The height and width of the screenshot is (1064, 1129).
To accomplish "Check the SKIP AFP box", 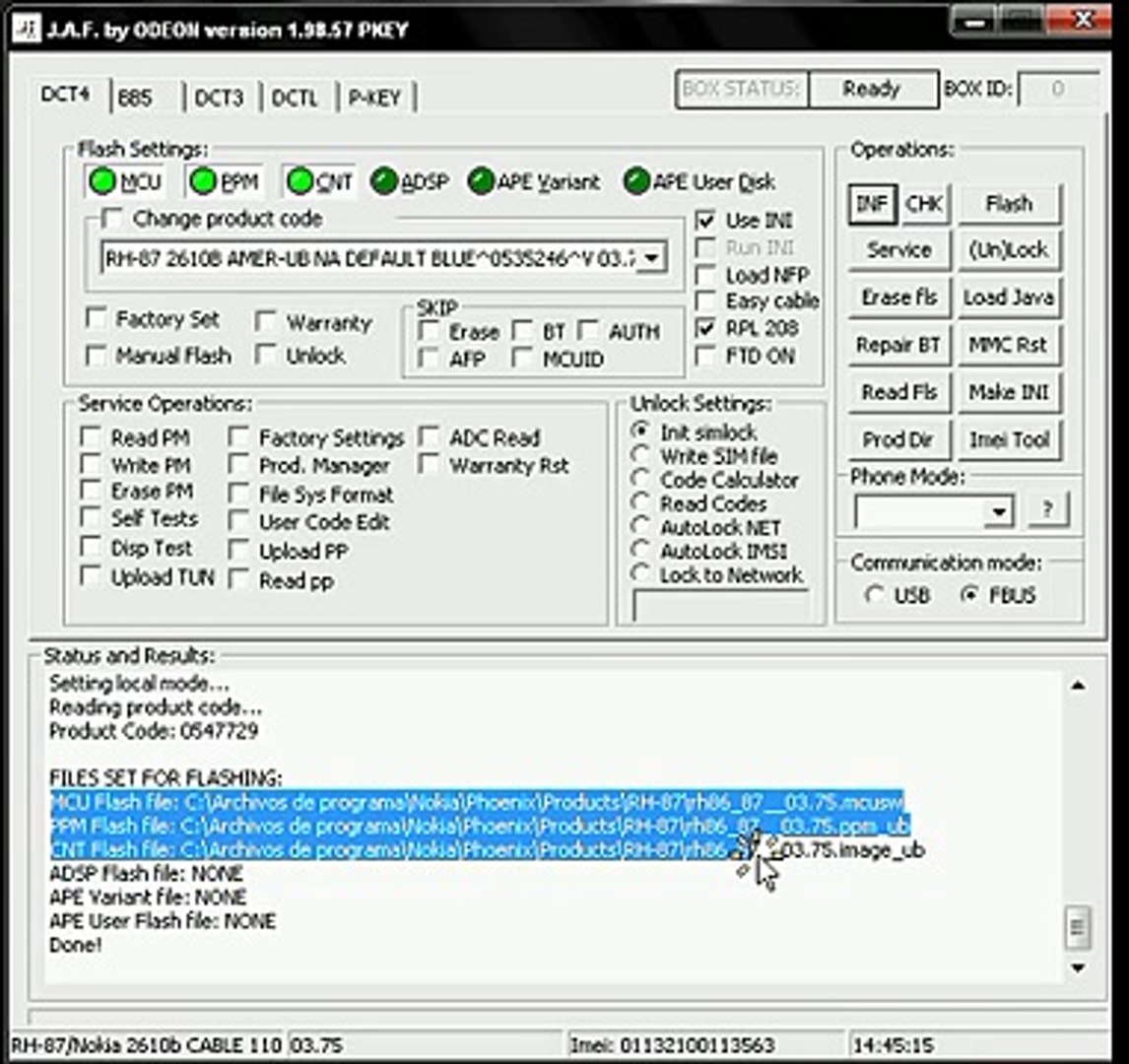I will tap(430, 358).
